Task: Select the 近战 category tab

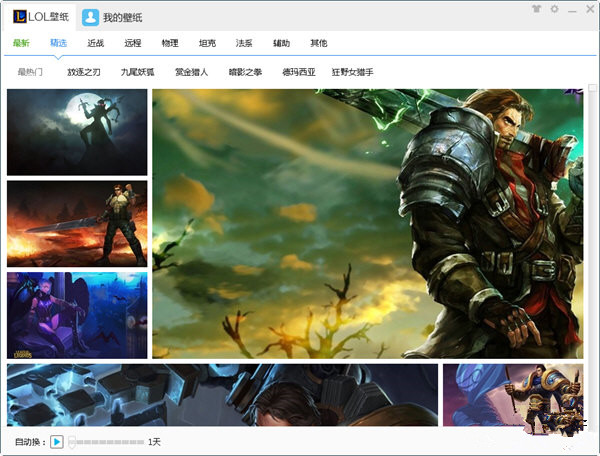Action: click(x=96, y=44)
